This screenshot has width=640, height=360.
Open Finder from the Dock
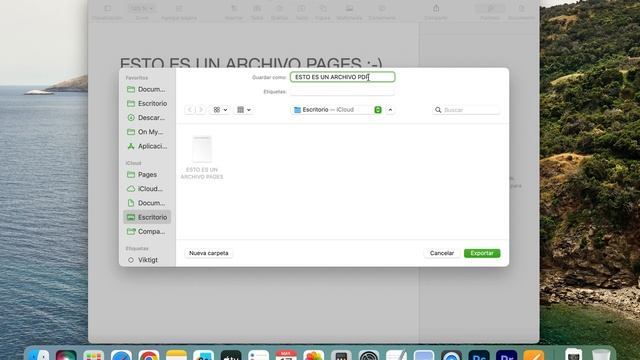[x=39, y=355]
